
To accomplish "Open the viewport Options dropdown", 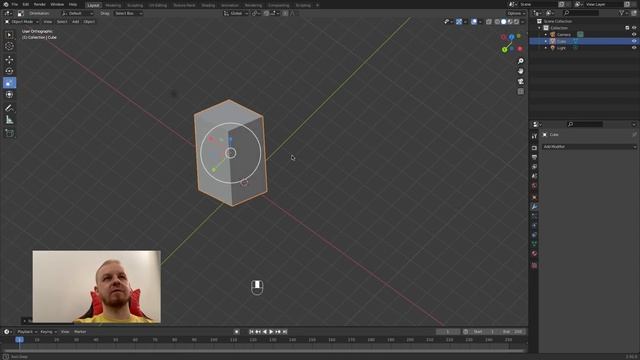I will pyautogui.click(x=516, y=13).
